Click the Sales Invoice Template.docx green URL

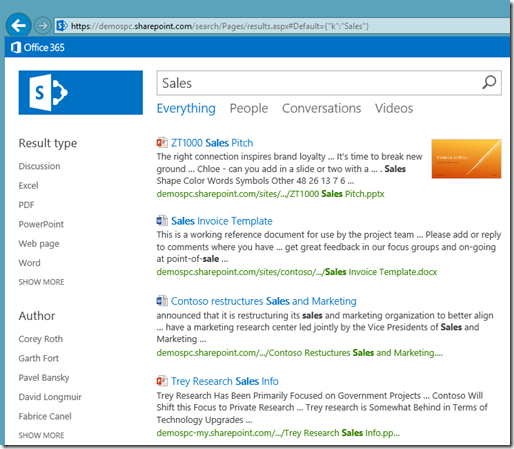click(297, 272)
